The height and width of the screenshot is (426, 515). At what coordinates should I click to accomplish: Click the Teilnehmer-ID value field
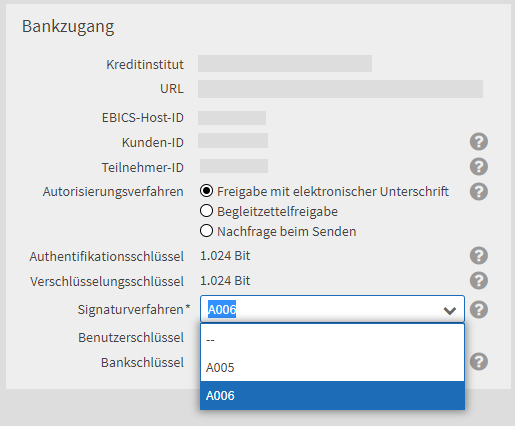234,166
